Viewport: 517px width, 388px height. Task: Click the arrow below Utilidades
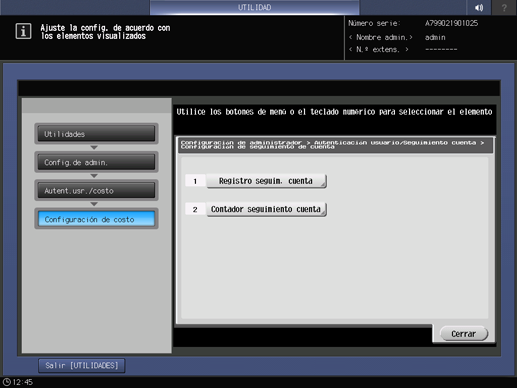click(94, 147)
